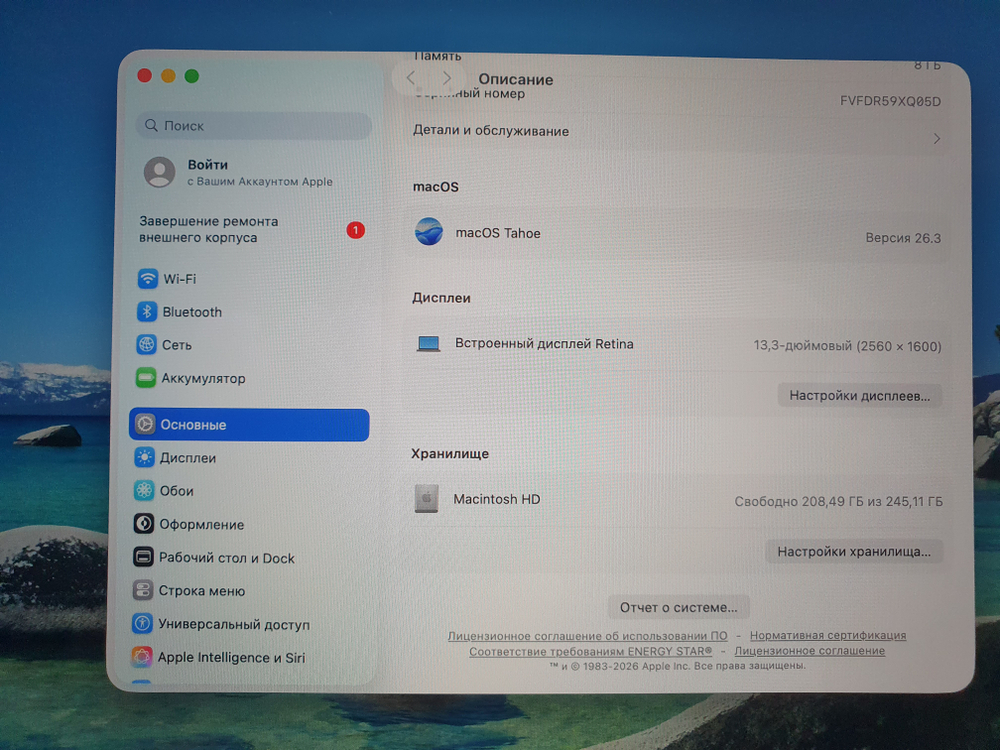This screenshot has width=1000, height=750.
Task: Select the Аккумулятор battery icon
Action: pos(145,378)
